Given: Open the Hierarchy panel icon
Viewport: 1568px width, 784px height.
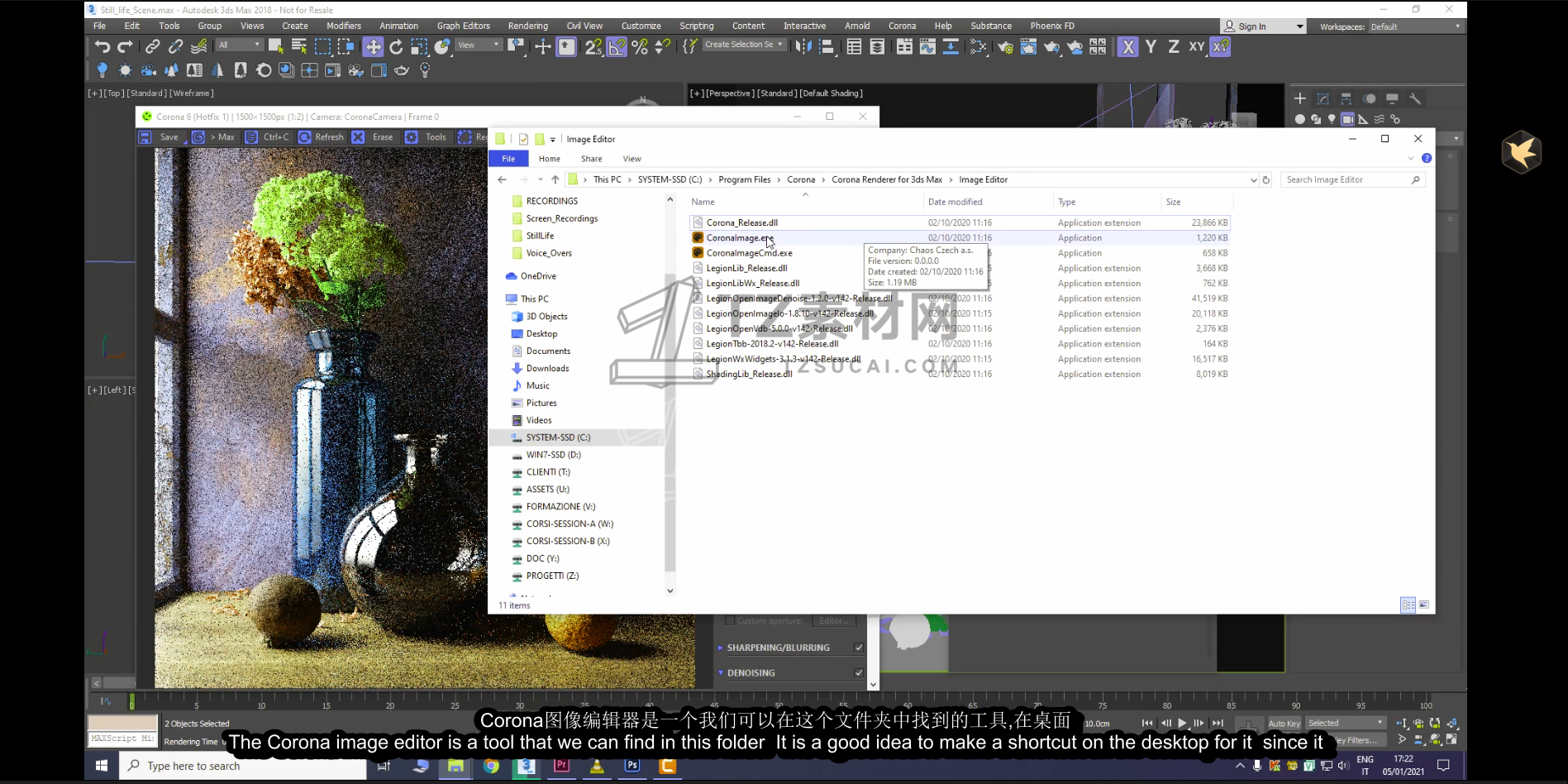Looking at the screenshot, I should point(1346,98).
